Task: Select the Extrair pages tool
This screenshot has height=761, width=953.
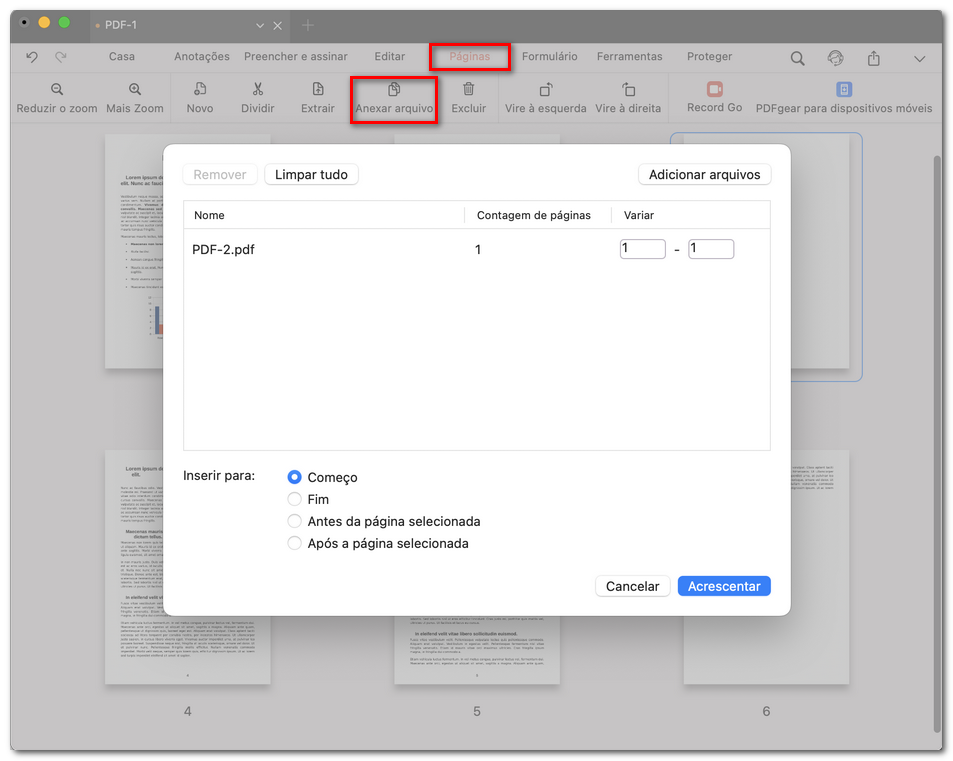Action: [x=318, y=90]
